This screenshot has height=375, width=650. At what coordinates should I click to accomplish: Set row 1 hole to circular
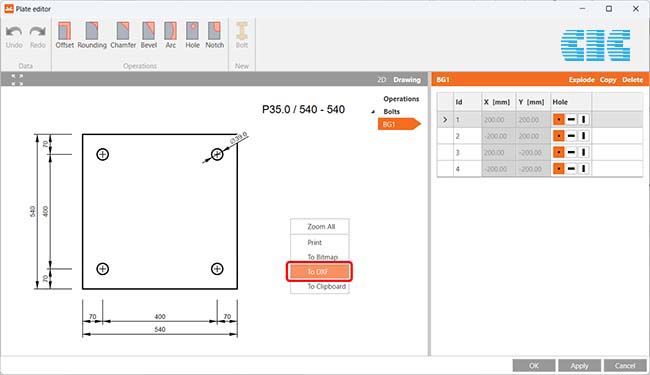558,120
